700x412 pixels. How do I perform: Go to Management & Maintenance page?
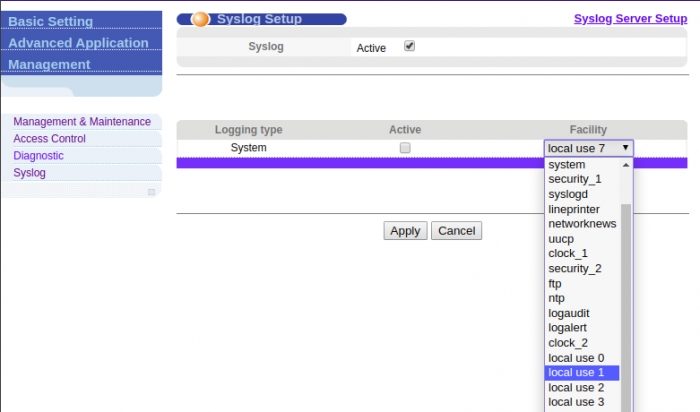82,121
